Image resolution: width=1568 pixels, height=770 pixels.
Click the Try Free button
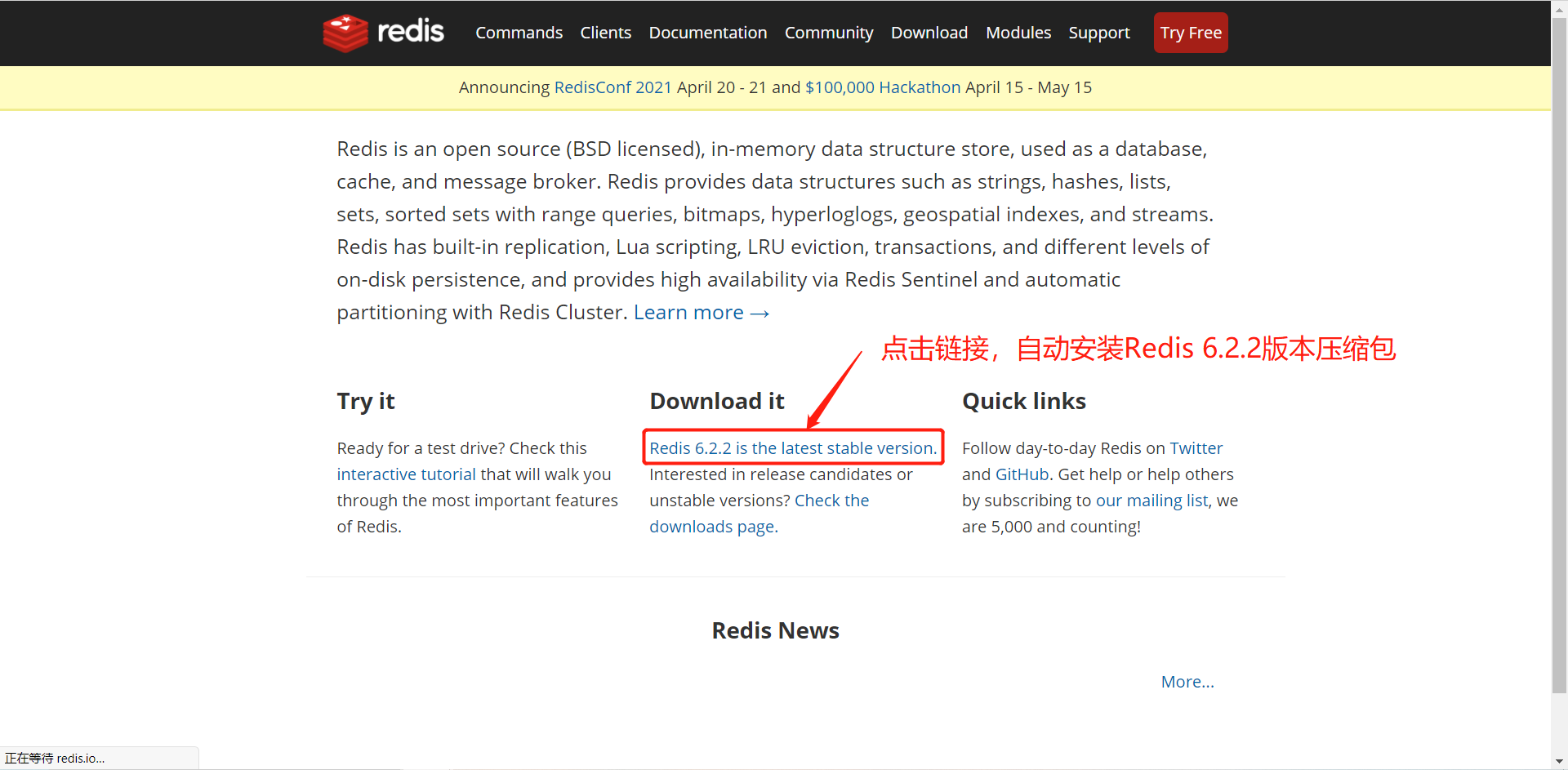pyautogui.click(x=1190, y=33)
